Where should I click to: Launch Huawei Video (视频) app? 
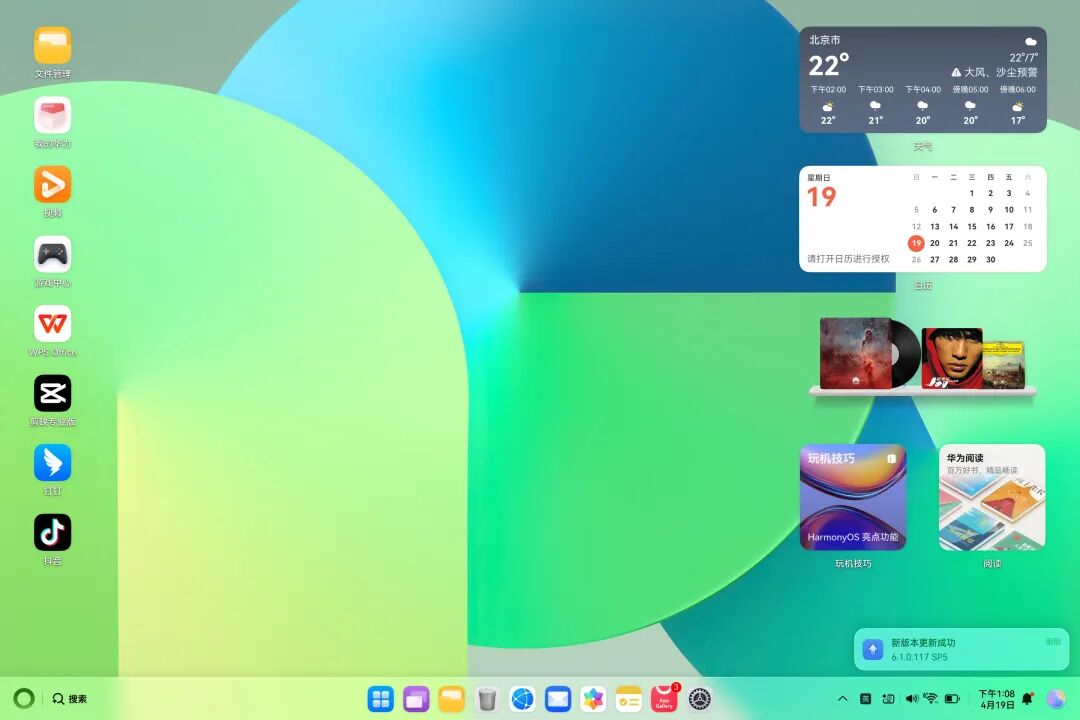(52, 187)
